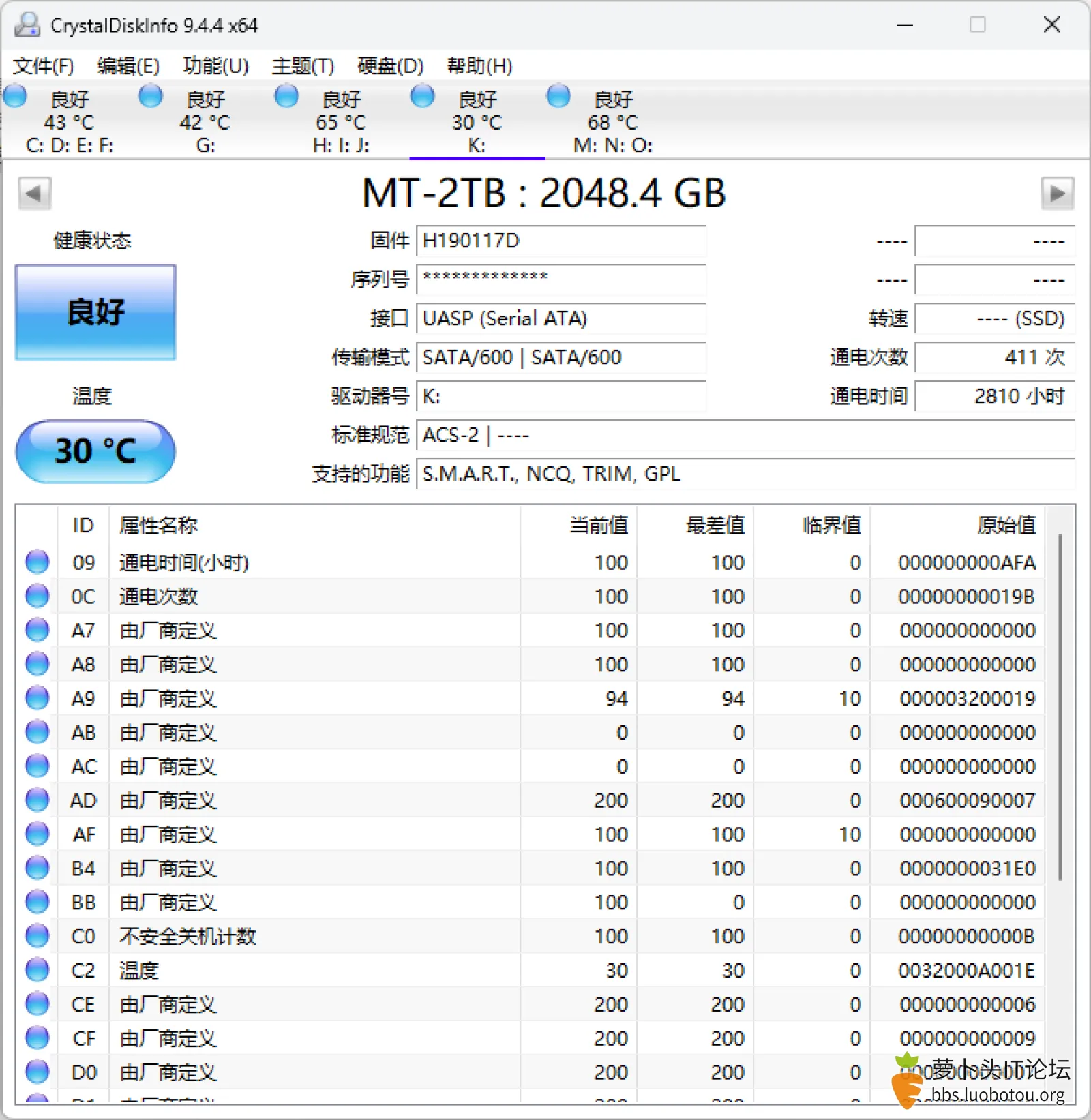Image resolution: width=1091 pixels, height=1120 pixels.
Task: Click status orb of attribute AD row
Action: [38, 800]
